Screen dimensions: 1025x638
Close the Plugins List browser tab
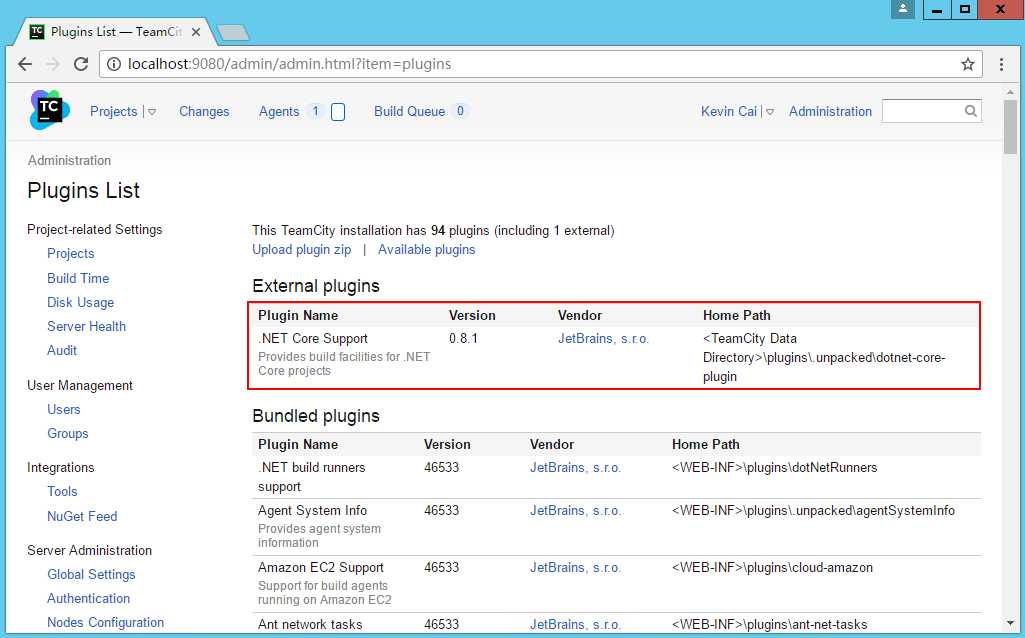click(195, 31)
